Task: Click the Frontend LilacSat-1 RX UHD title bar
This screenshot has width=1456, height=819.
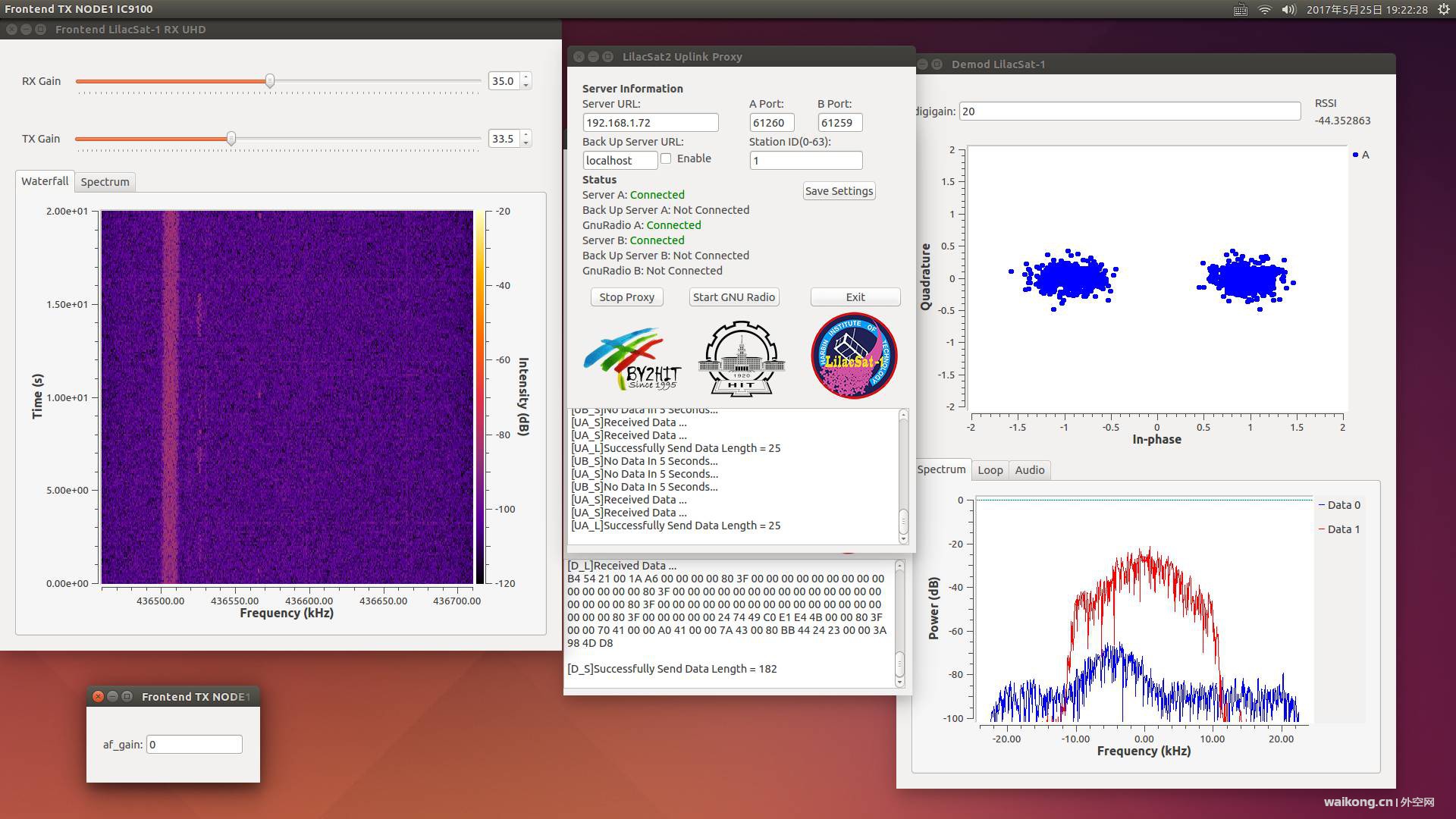Action: coord(281,30)
